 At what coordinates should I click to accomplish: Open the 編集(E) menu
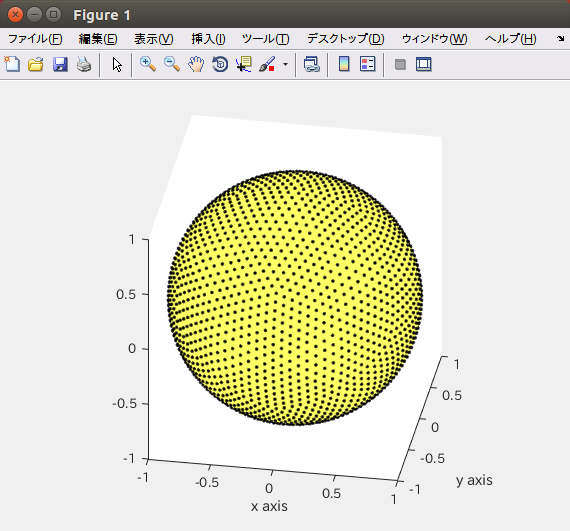(98, 39)
